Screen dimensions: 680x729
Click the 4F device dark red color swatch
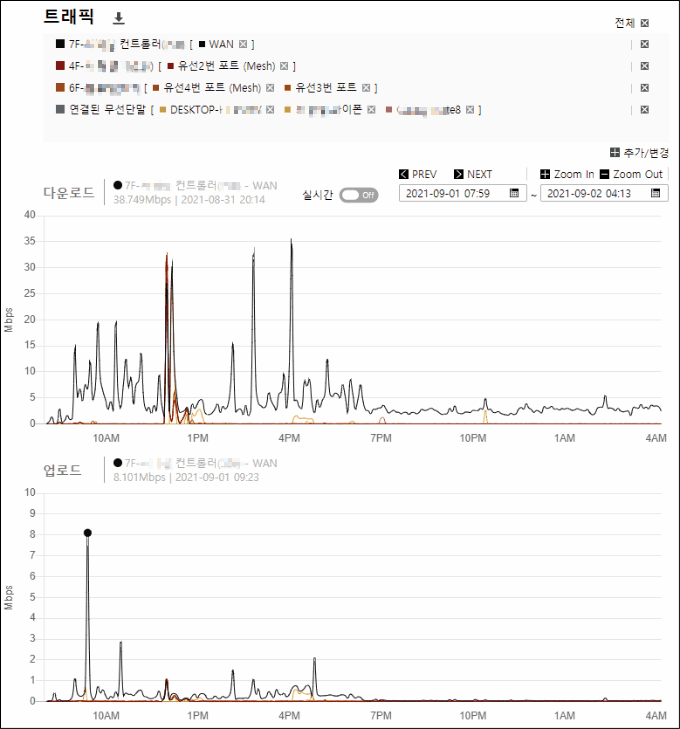click(60, 66)
